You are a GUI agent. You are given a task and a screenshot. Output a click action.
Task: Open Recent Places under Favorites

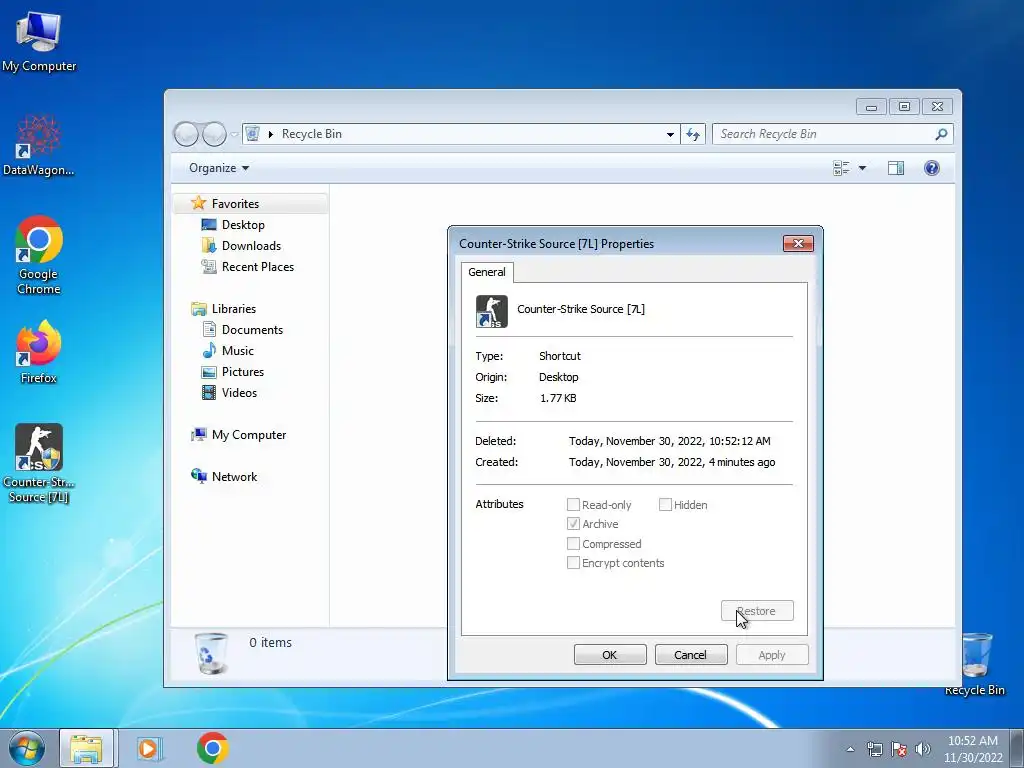[258, 266]
